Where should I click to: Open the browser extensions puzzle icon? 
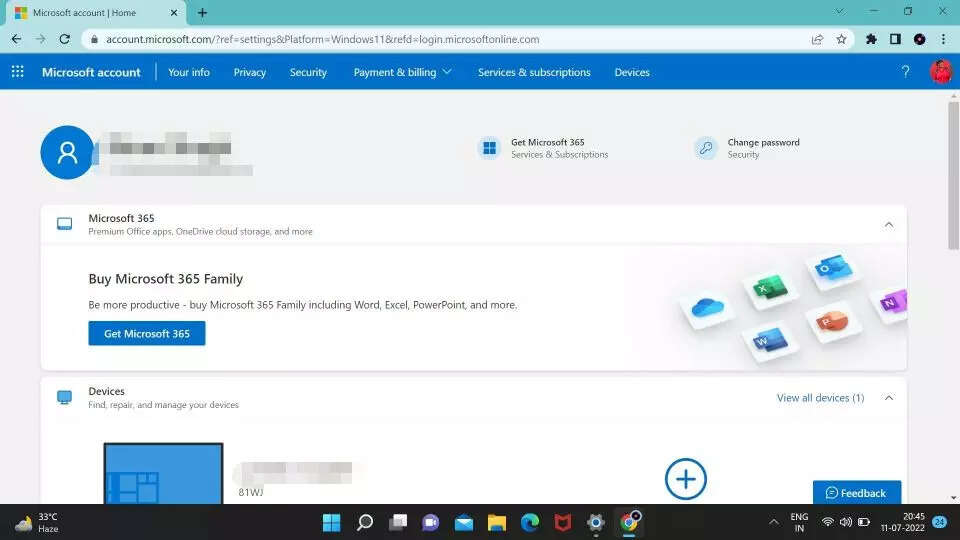(871, 39)
